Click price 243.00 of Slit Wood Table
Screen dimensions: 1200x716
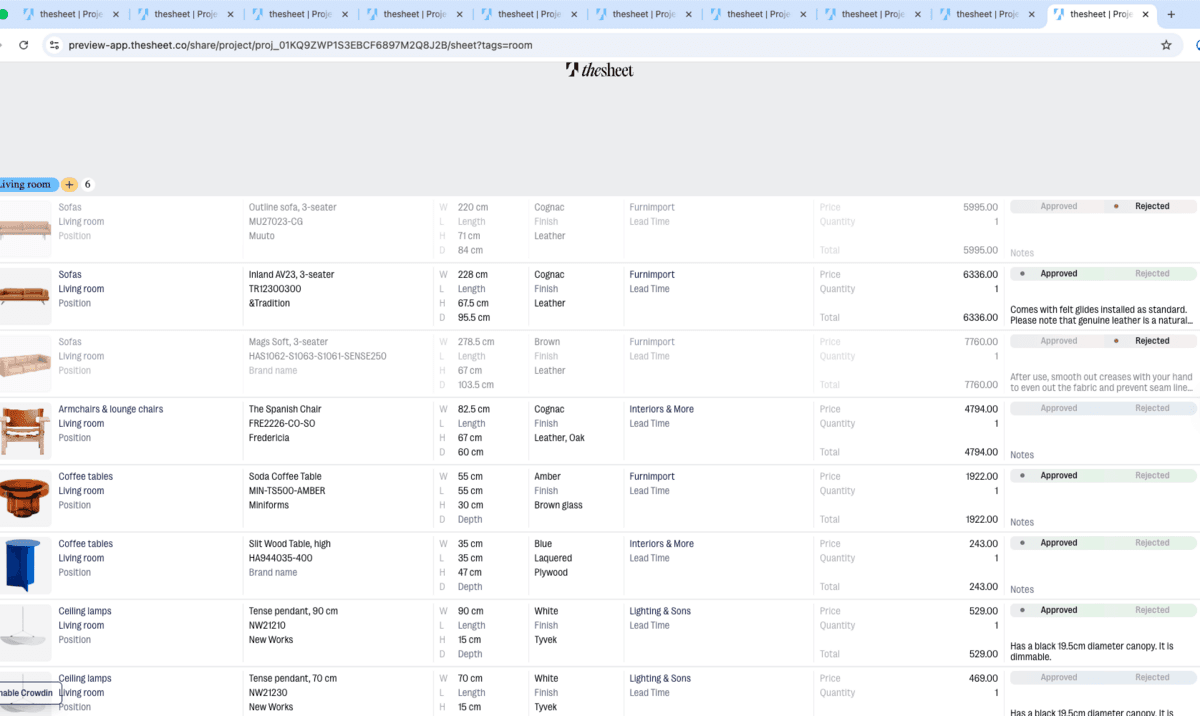tap(984, 543)
